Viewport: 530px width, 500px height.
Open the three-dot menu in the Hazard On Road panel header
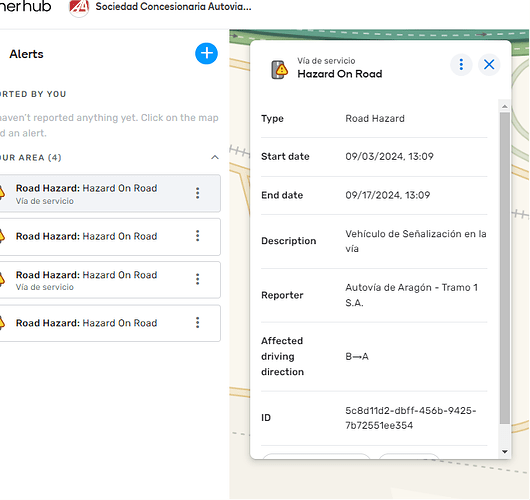(x=461, y=64)
